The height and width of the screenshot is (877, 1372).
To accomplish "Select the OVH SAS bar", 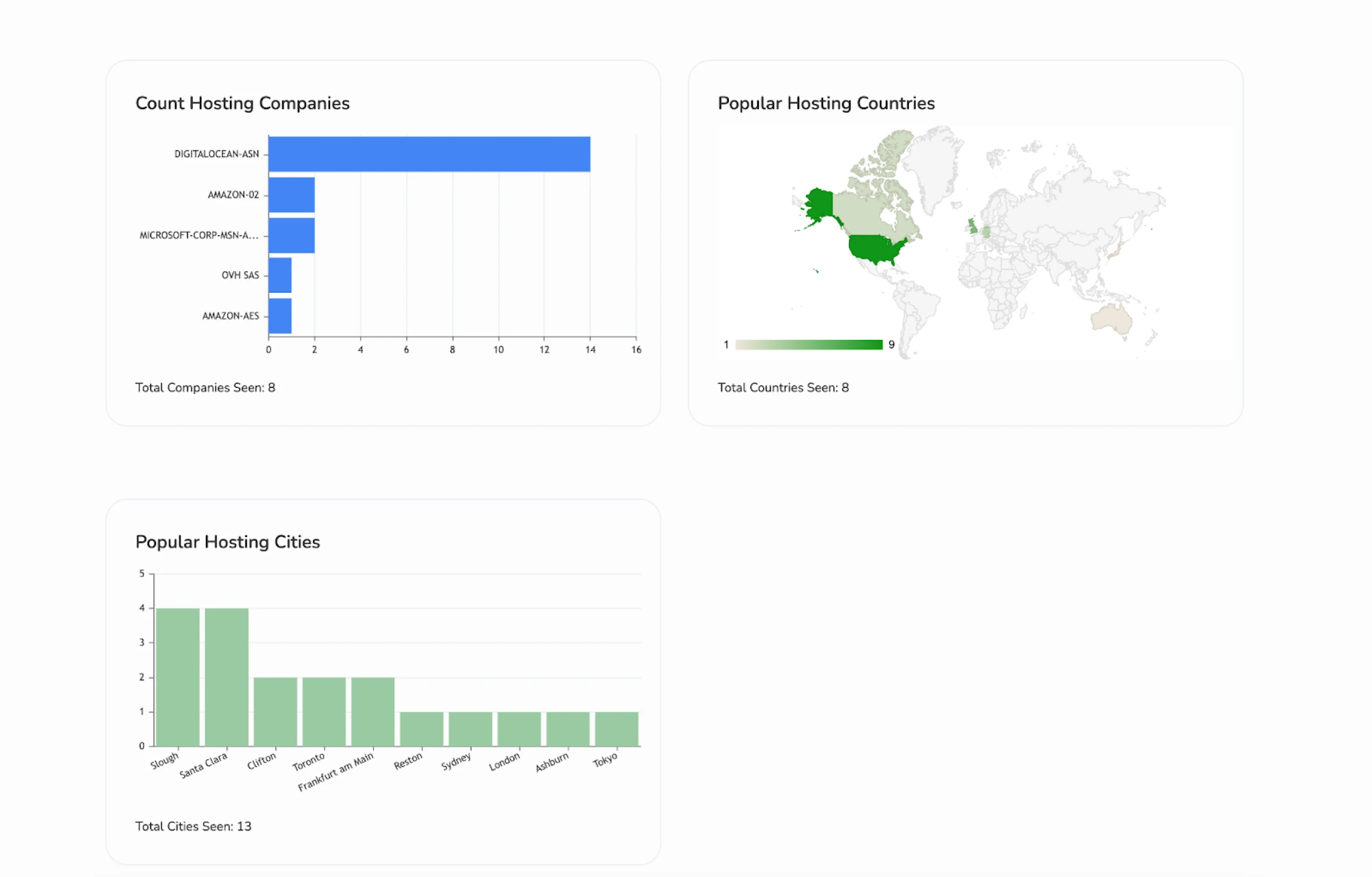I will [x=280, y=275].
